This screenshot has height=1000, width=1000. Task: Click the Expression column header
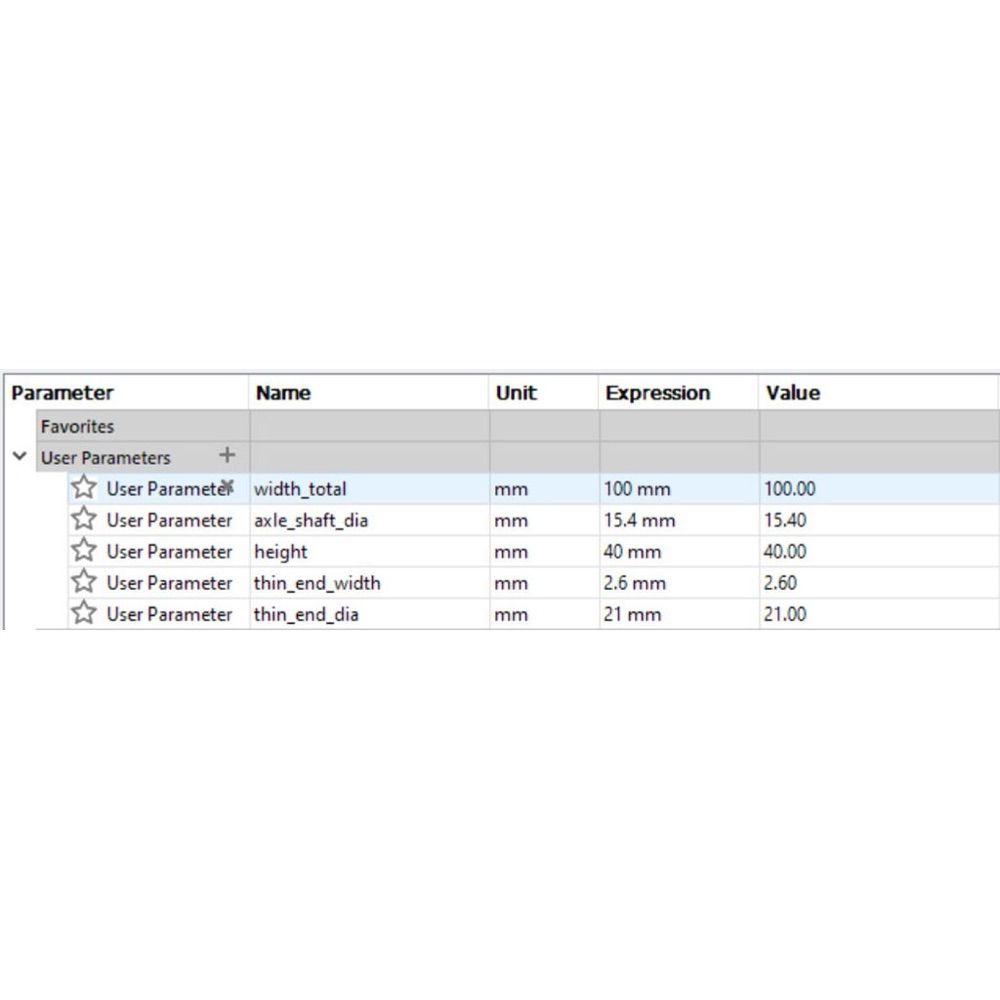679,393
